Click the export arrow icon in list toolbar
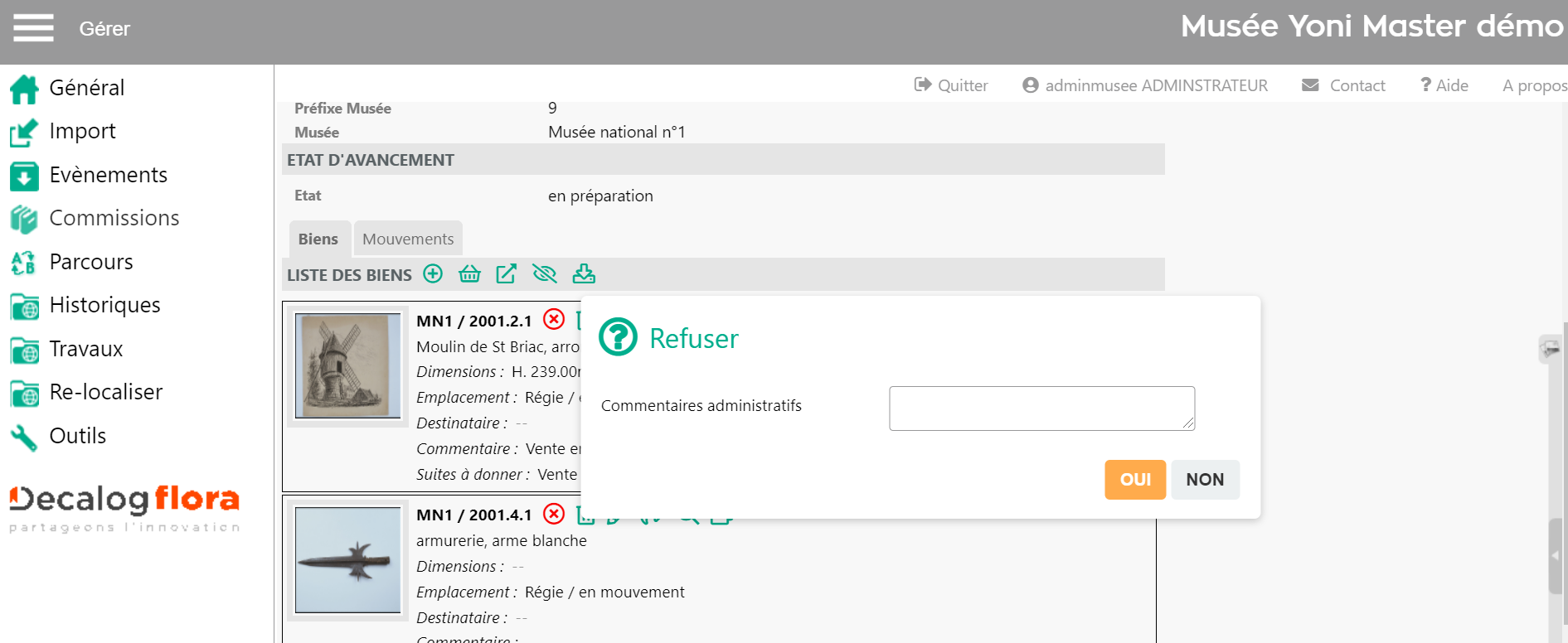This screenshot has height=643, width=1568. (x=506, y=274)
